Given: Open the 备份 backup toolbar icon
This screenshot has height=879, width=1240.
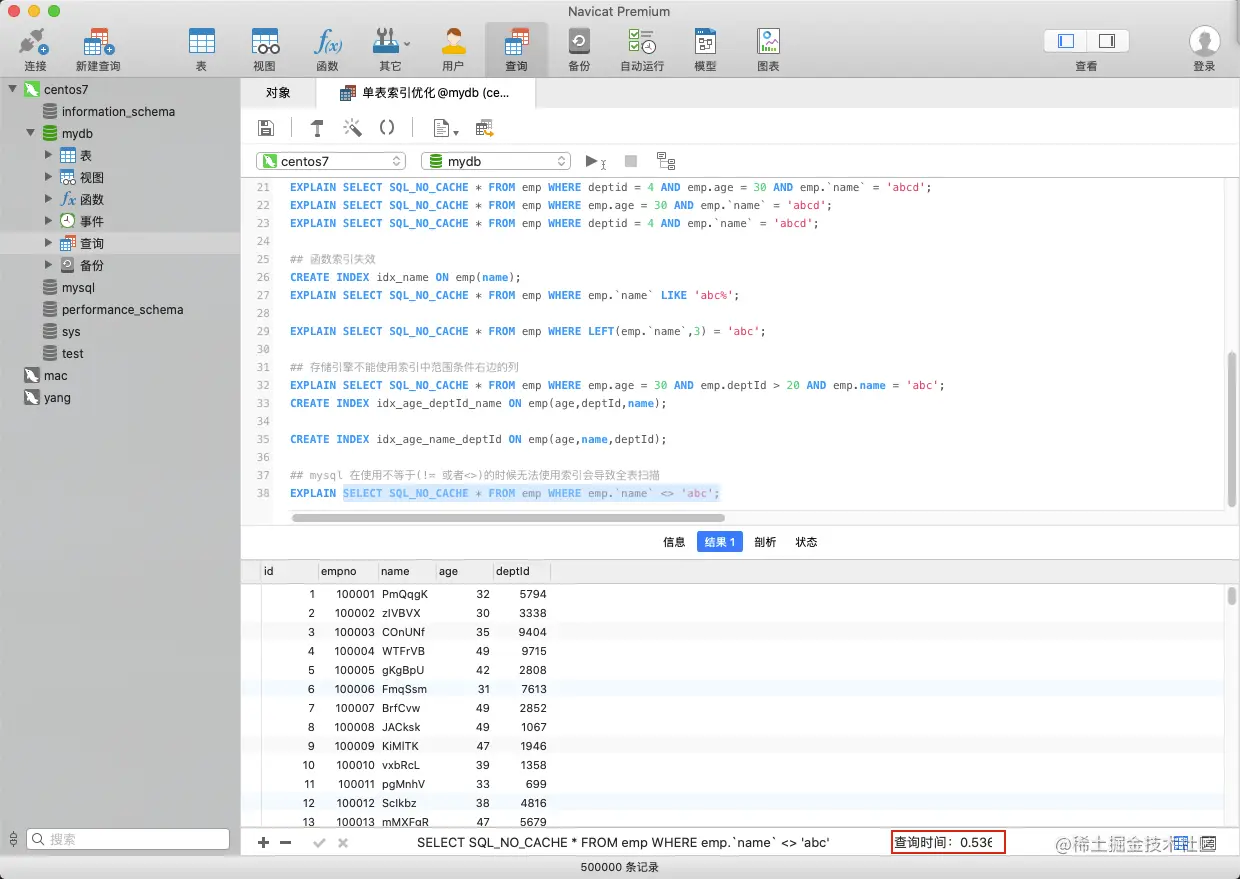Looking at the screenshot, I should coord(579,50).
